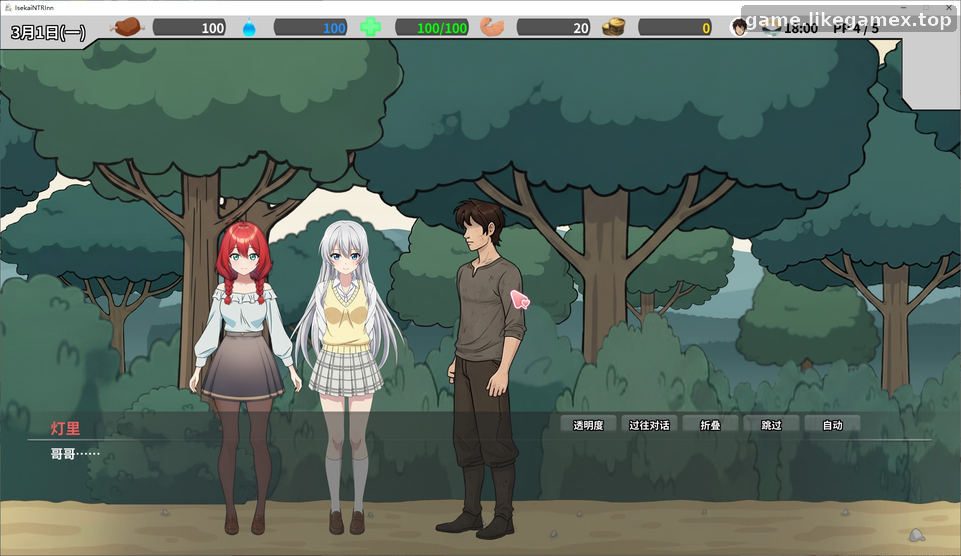Click the protagonist portrait avatar icon

(739, 27)
